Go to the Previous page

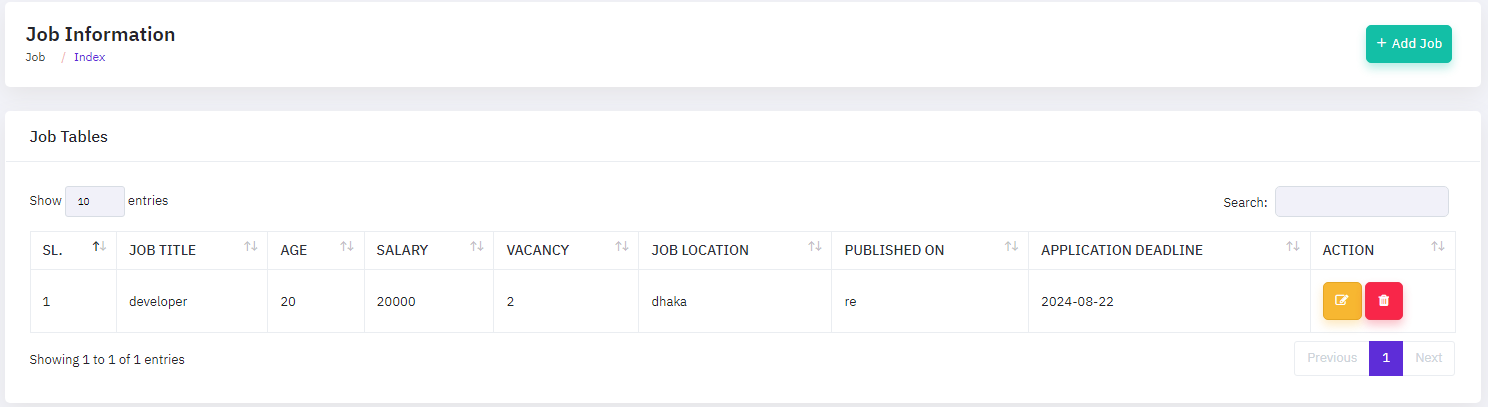(1331, 358)
